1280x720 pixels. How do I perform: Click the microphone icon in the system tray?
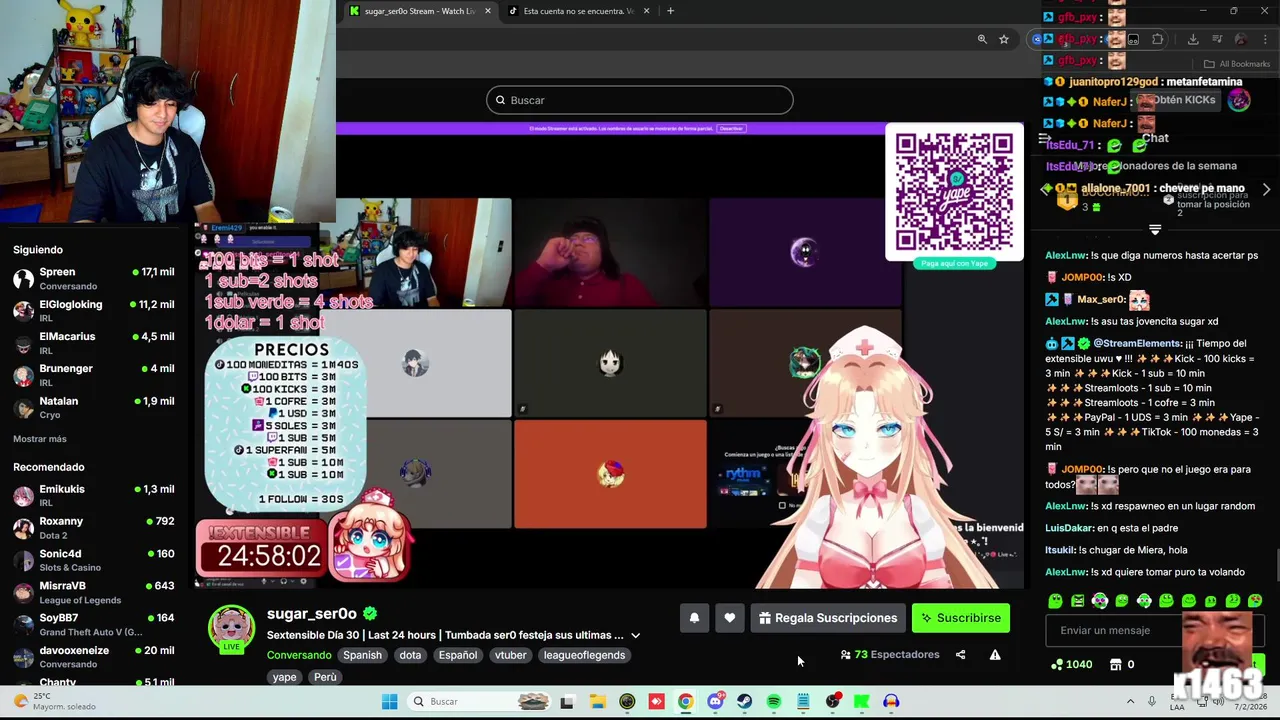pos(1152,701)
